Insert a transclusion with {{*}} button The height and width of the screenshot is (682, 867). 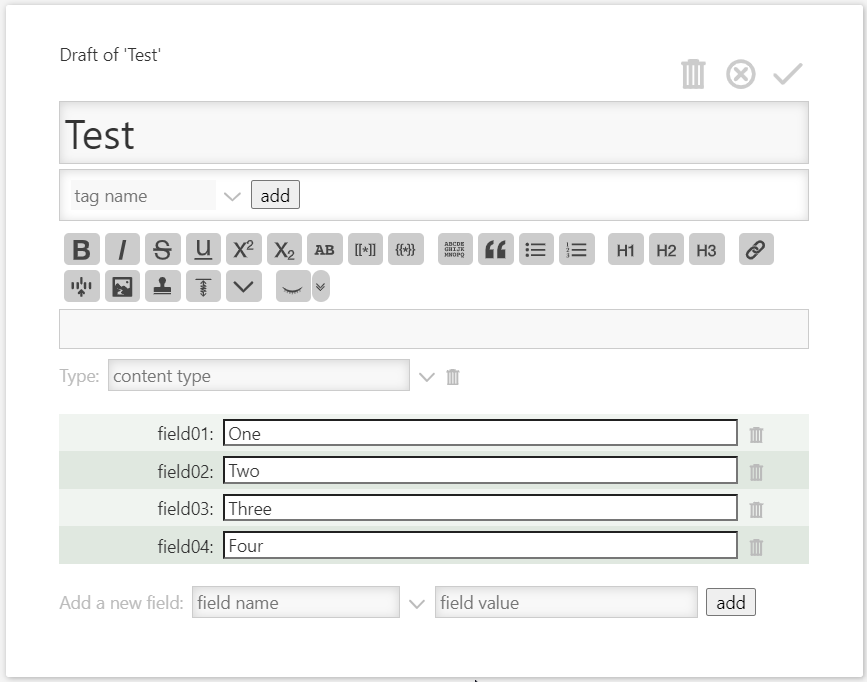coord(405,249)
